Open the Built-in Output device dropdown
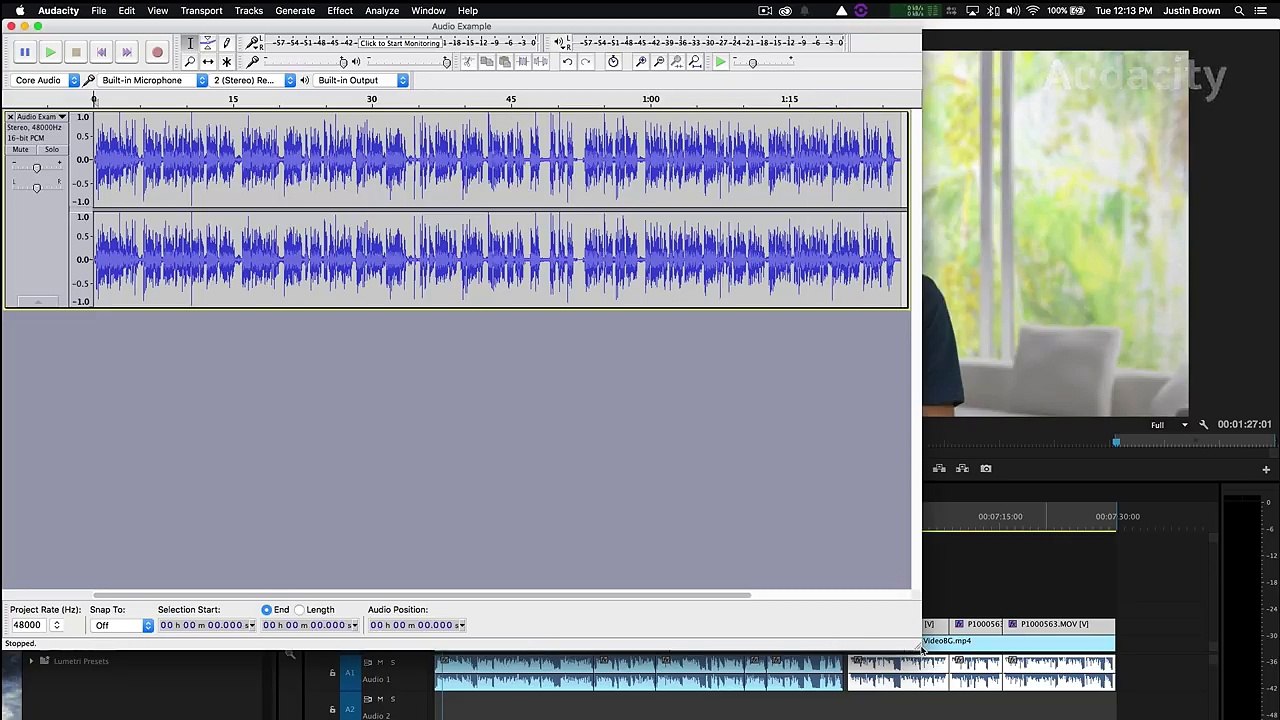This screenshot has width=1280, height=720. click(x=361, y=80)
